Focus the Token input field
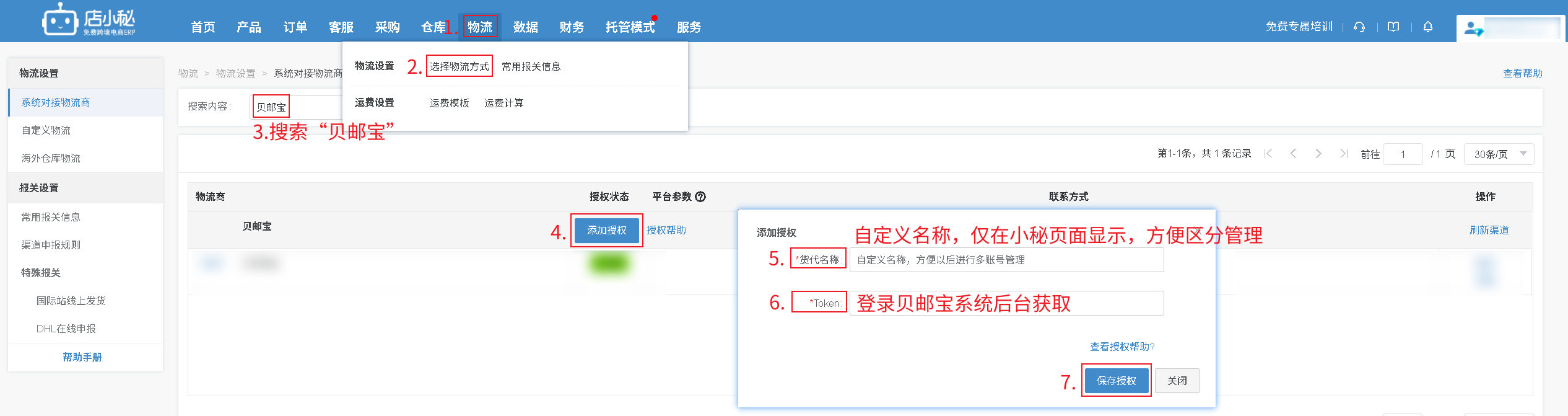 click(1007, 303)
